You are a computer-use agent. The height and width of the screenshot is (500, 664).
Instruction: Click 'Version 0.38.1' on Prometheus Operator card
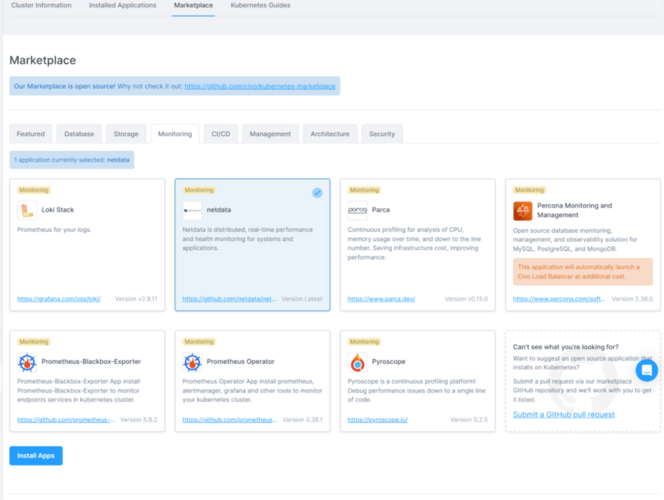click(302, 420)
